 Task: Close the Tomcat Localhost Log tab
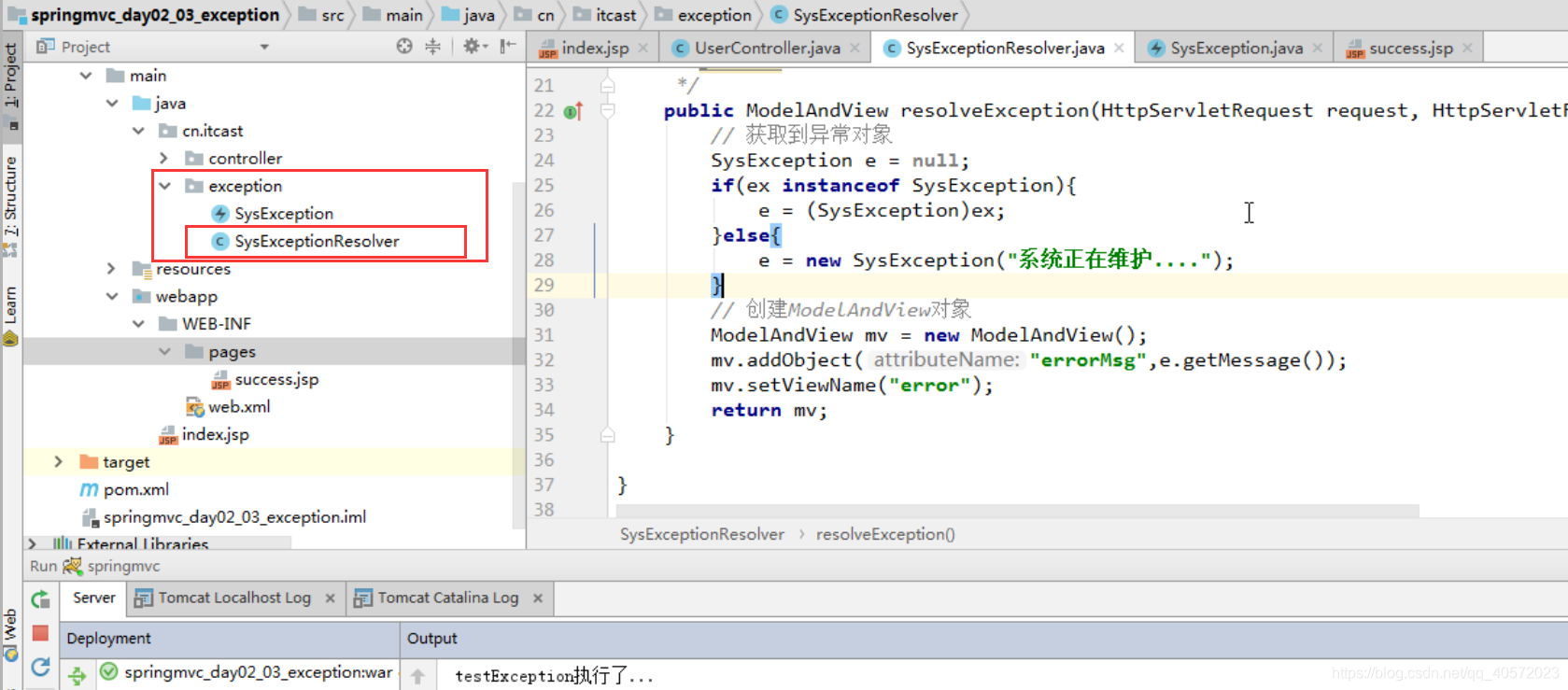coord(330,598)
